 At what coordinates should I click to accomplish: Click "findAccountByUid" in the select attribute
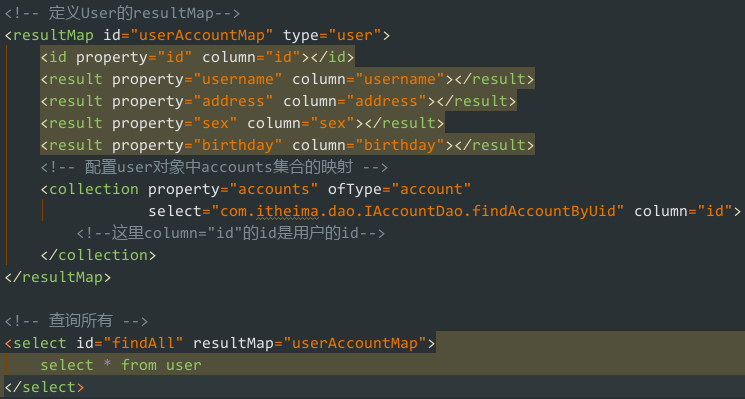click(544, 211)
